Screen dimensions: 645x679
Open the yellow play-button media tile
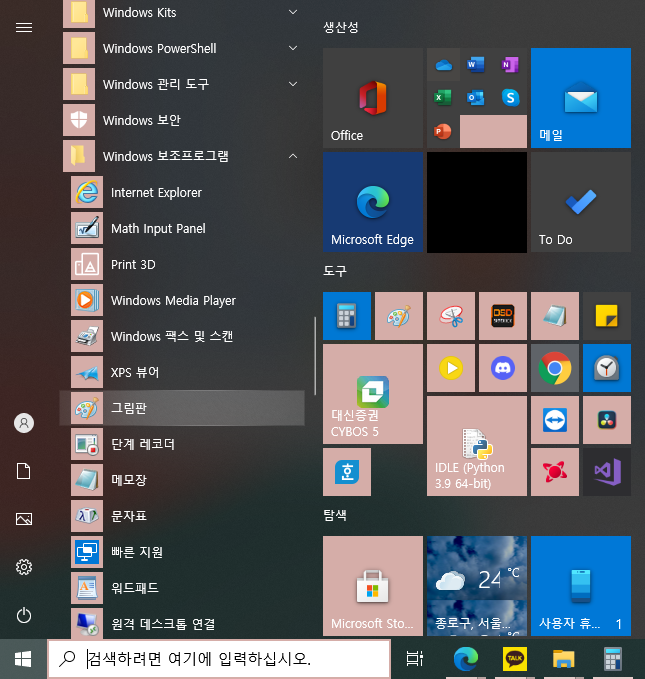point(451,368)
